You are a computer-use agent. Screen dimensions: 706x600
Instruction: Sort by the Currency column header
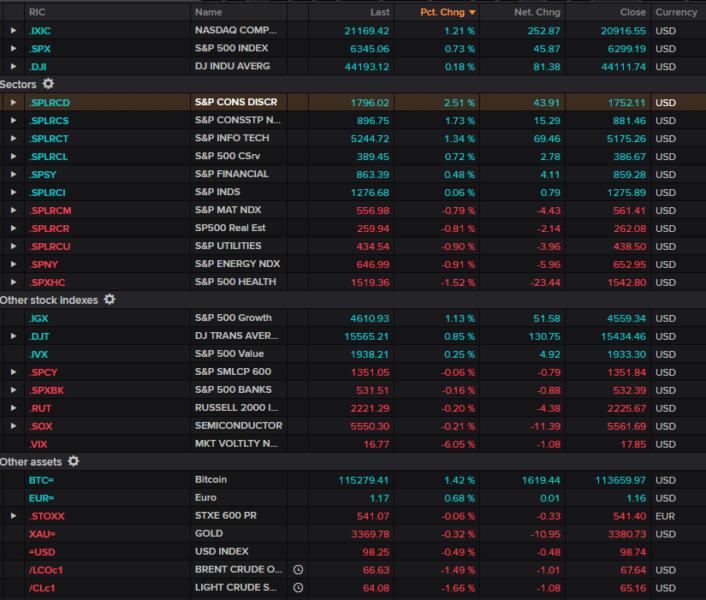pos(676,12)
